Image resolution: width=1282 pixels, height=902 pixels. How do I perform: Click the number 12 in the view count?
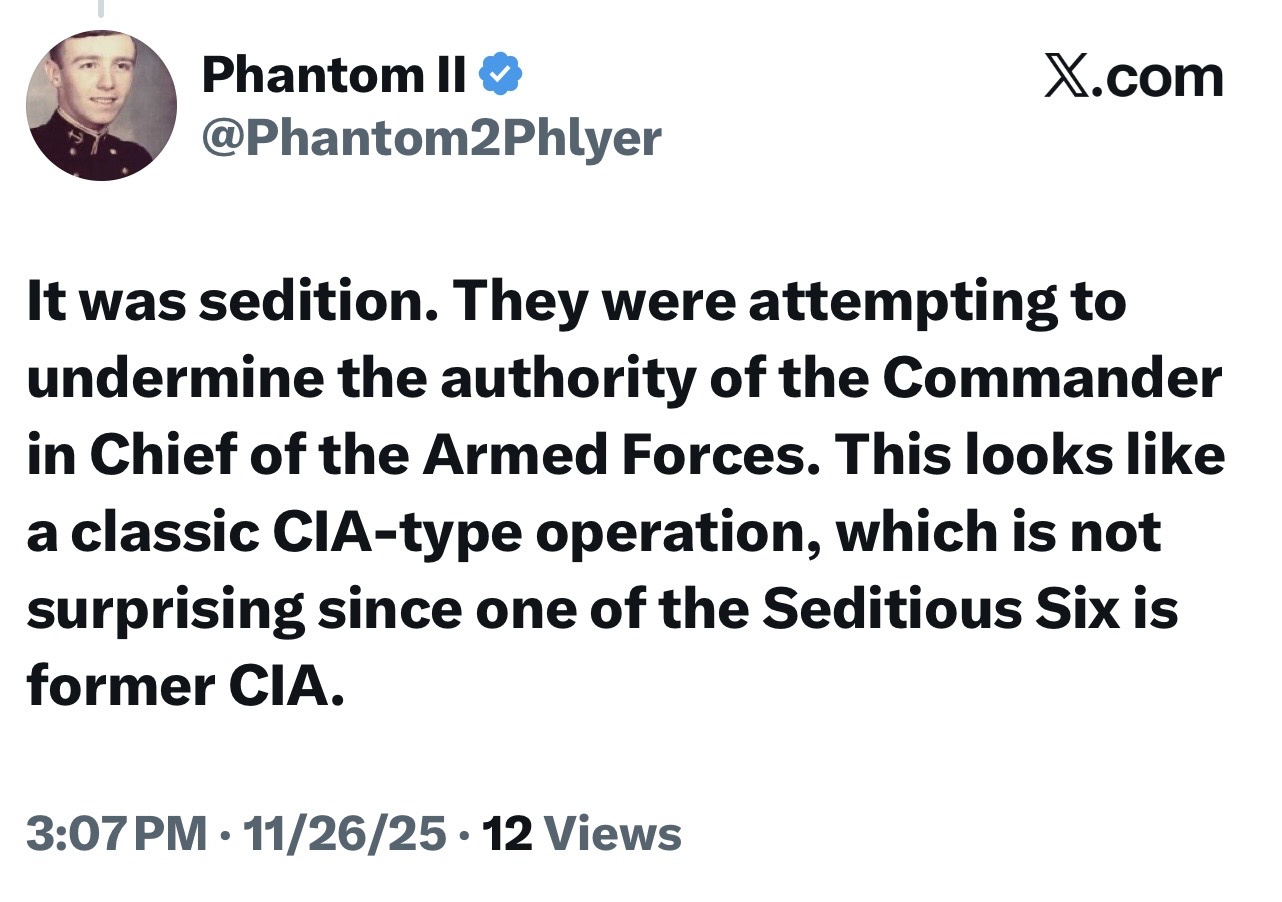507,834
